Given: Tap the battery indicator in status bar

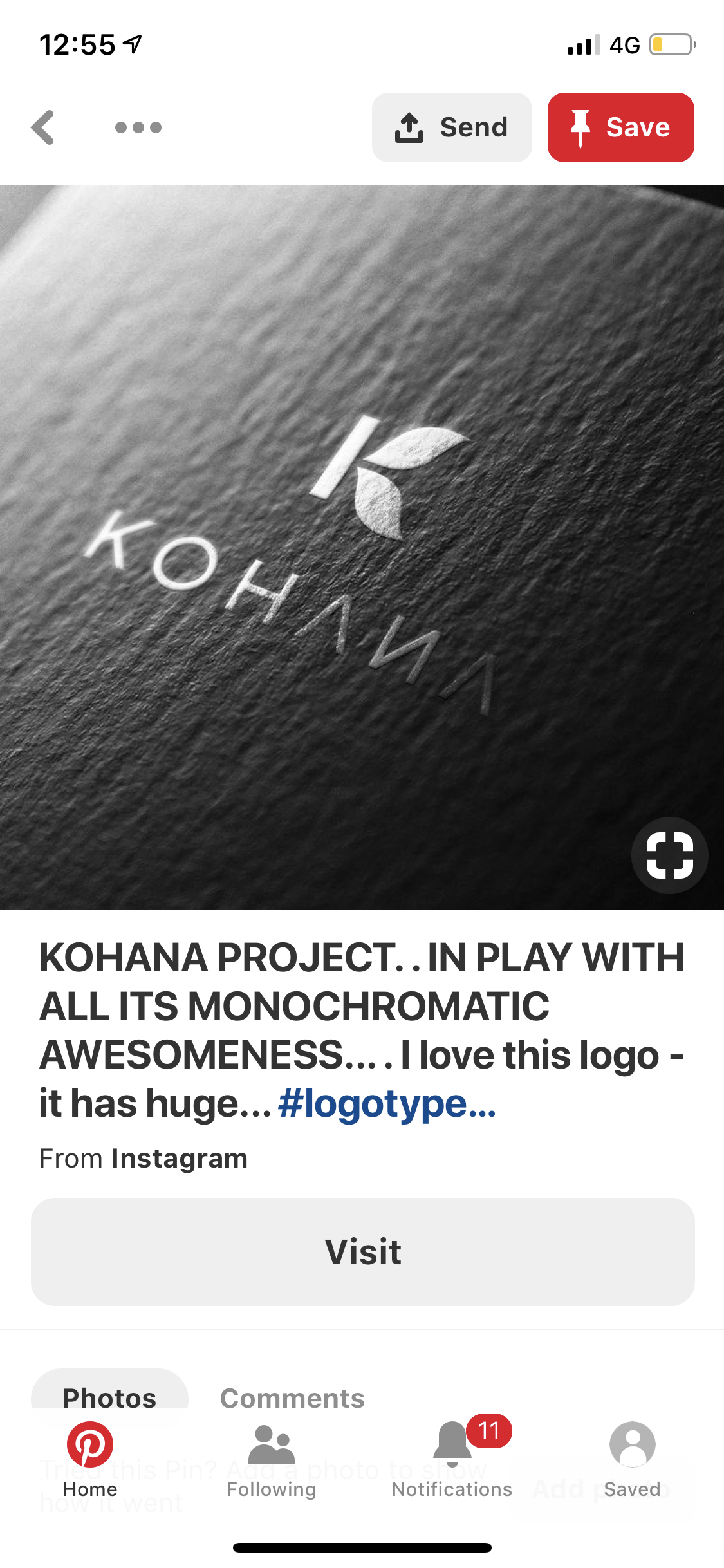Looking at the screenshot, I should point(673,44).
